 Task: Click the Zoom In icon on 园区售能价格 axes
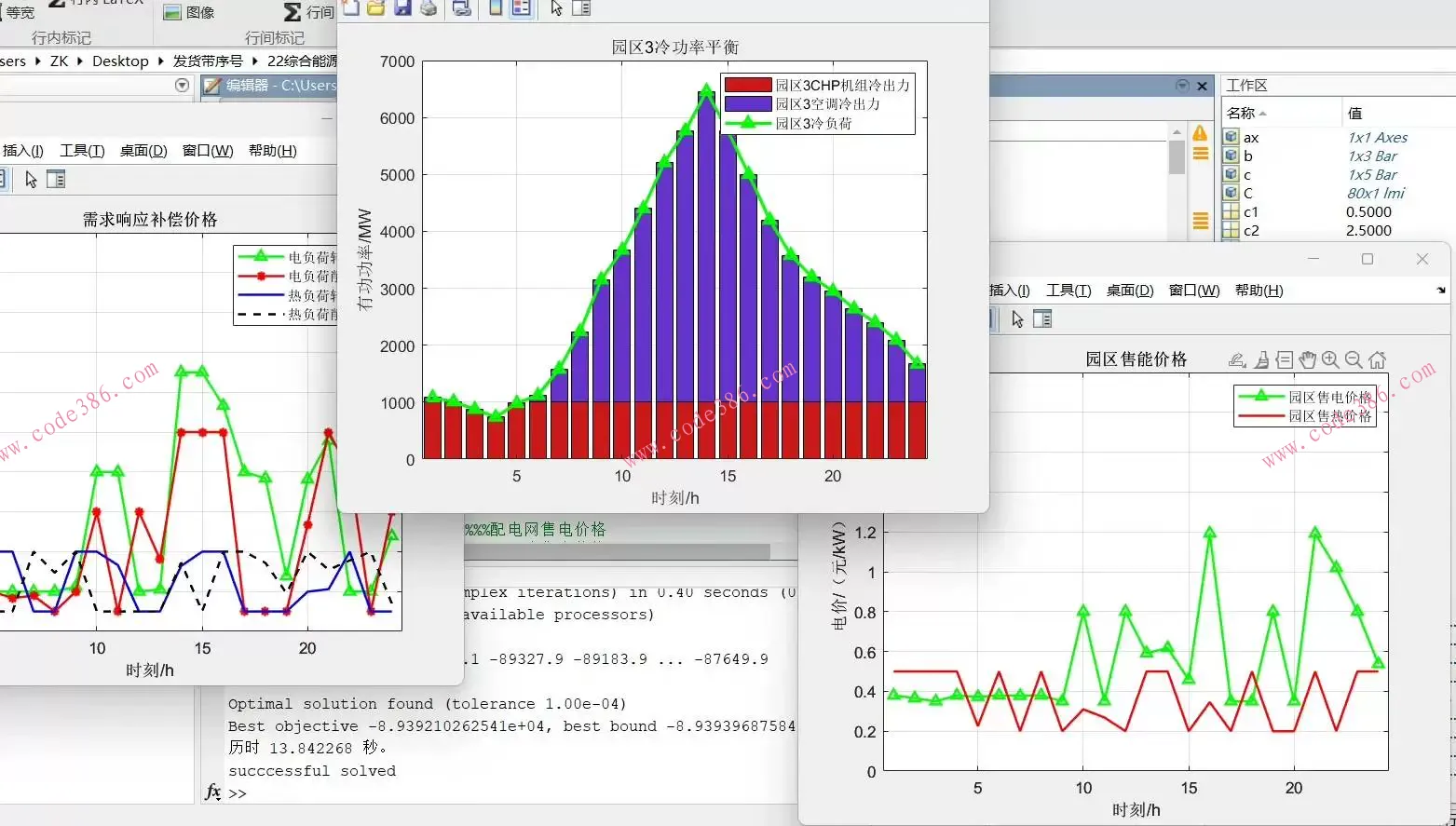tap(1330, 360)
